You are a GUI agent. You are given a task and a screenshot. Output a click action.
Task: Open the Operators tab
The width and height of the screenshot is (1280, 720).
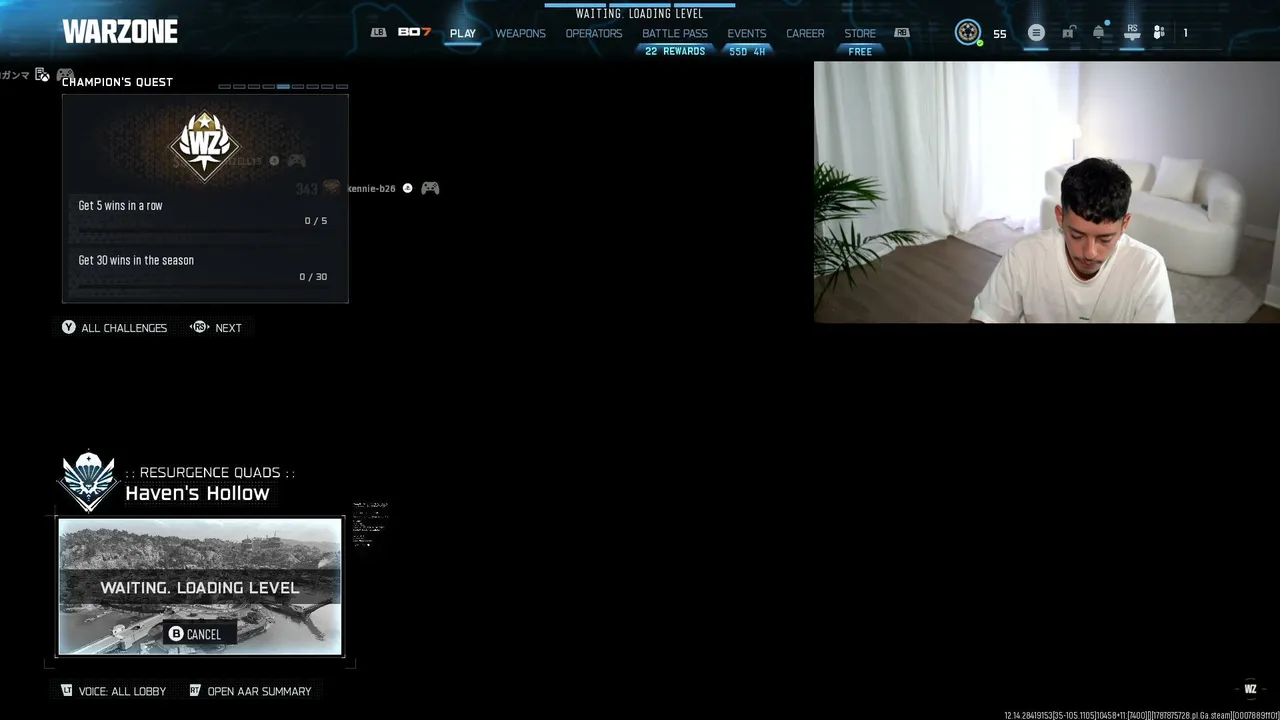pos(594,33)
